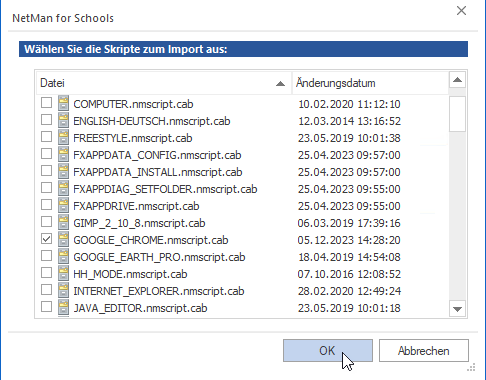The image size is (486, 380).
Task: Click the FXAPPDATA_CONFIG.nmscript.cab file name
Action: pos(157,155)
